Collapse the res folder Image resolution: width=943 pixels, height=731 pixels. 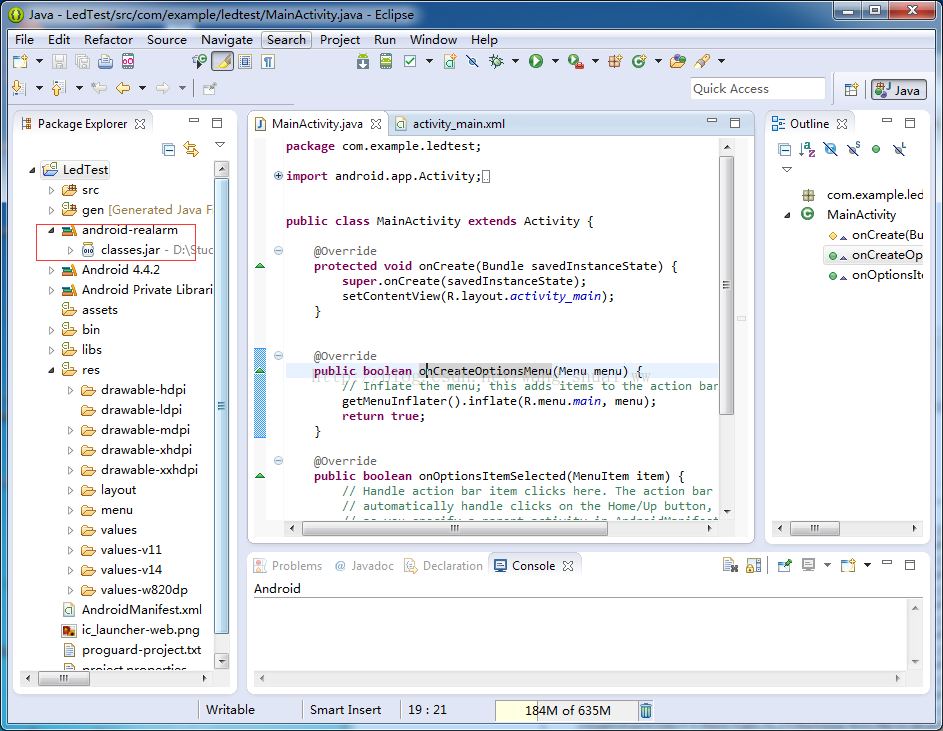(51, 370)
